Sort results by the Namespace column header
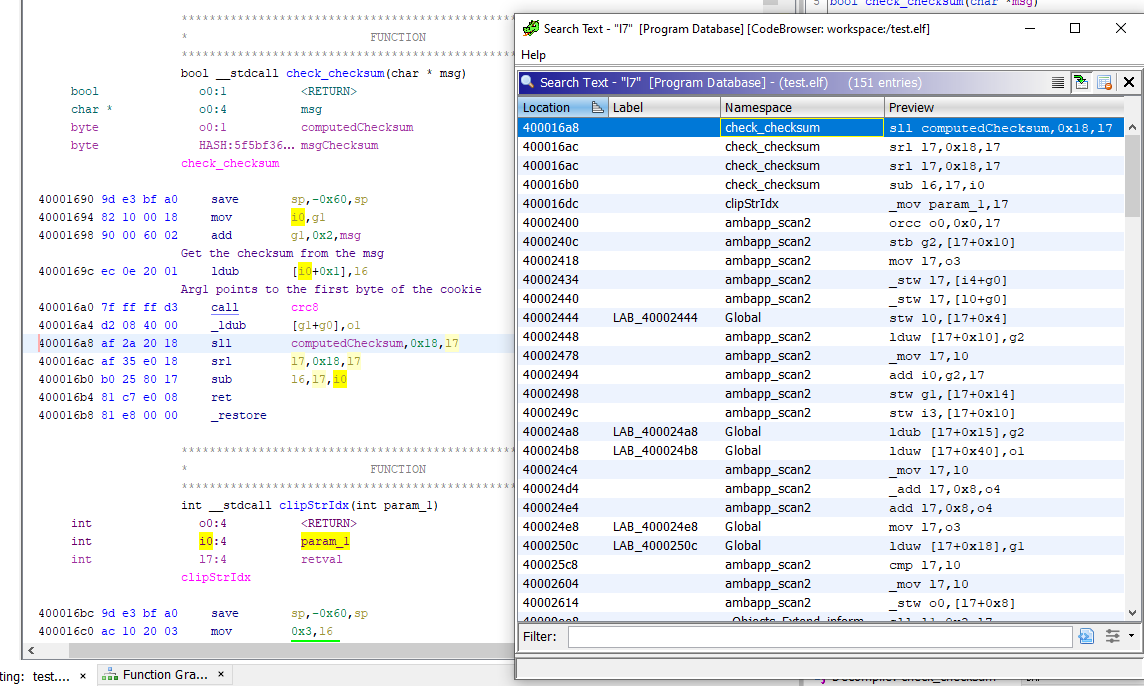 802,107
